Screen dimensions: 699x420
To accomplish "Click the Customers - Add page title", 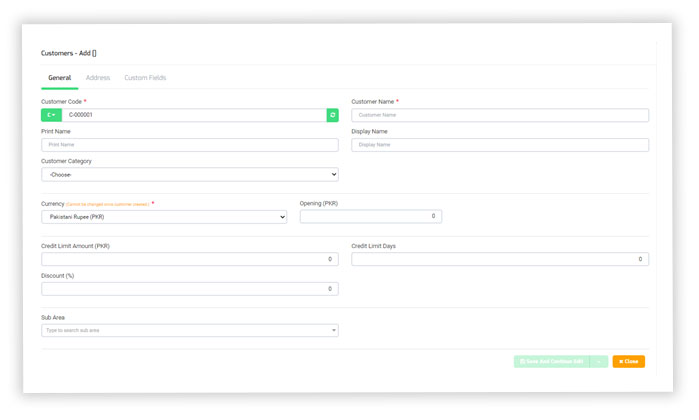I will click(68, 52).
